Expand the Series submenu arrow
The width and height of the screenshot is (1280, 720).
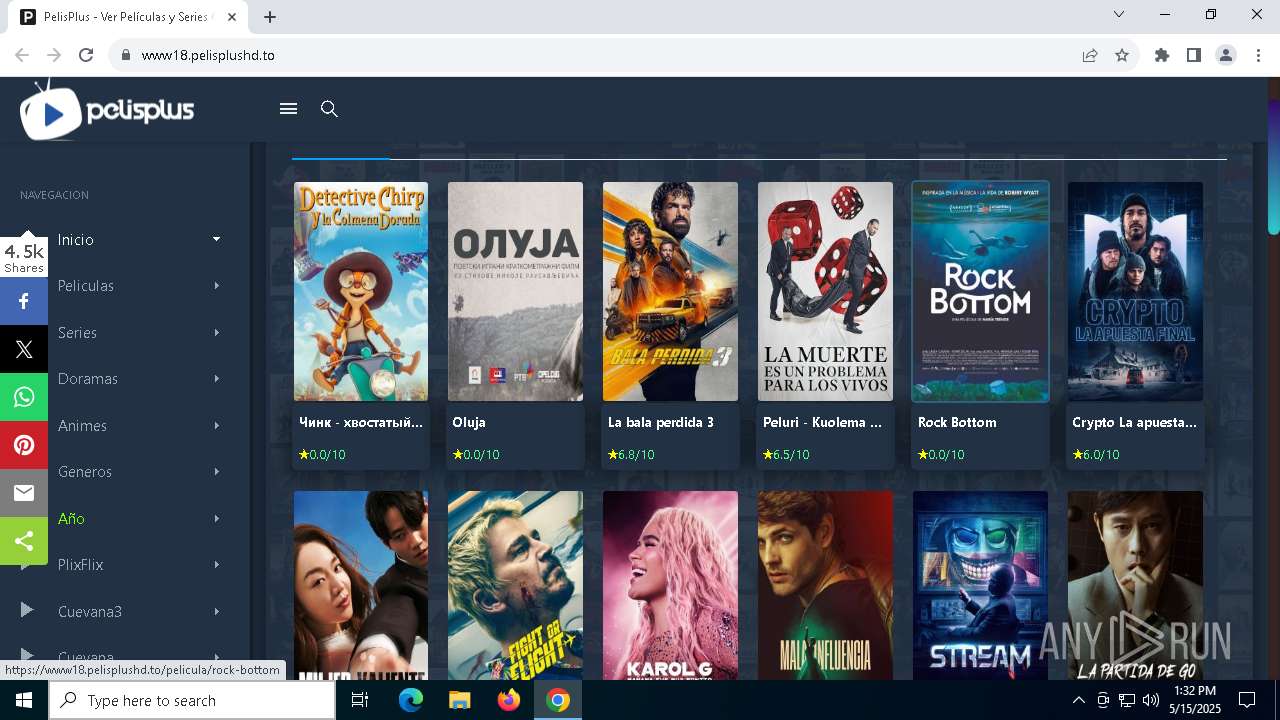point(216,332)
